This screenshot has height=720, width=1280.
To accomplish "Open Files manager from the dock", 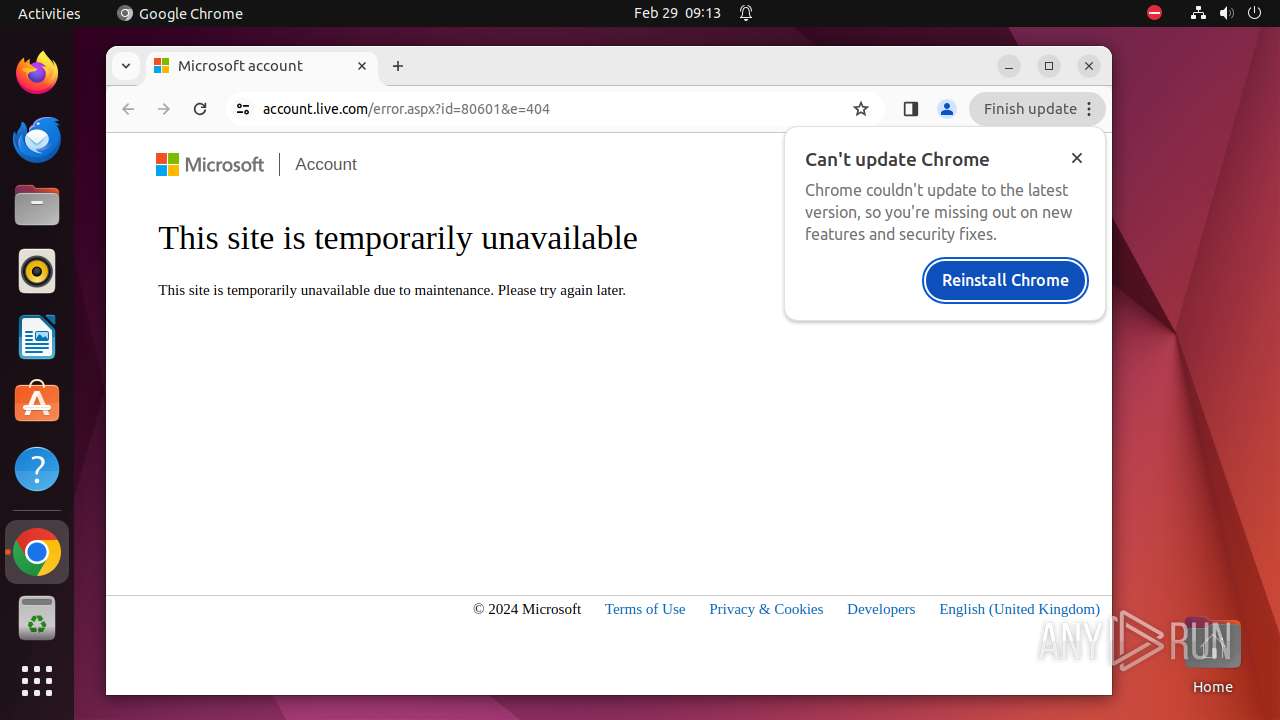I will (37, 205).
